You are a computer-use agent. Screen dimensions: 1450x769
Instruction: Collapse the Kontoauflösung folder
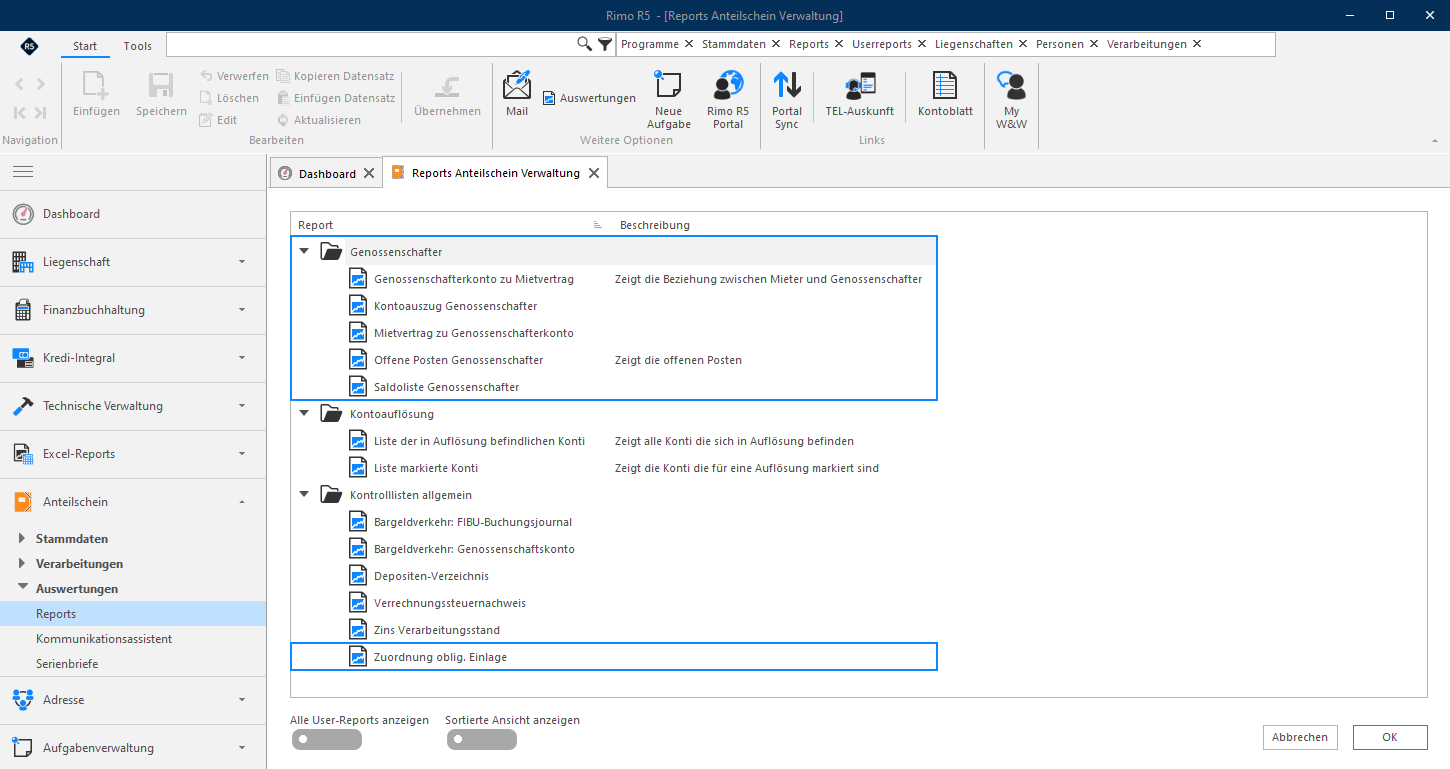[x=304, y=412]
